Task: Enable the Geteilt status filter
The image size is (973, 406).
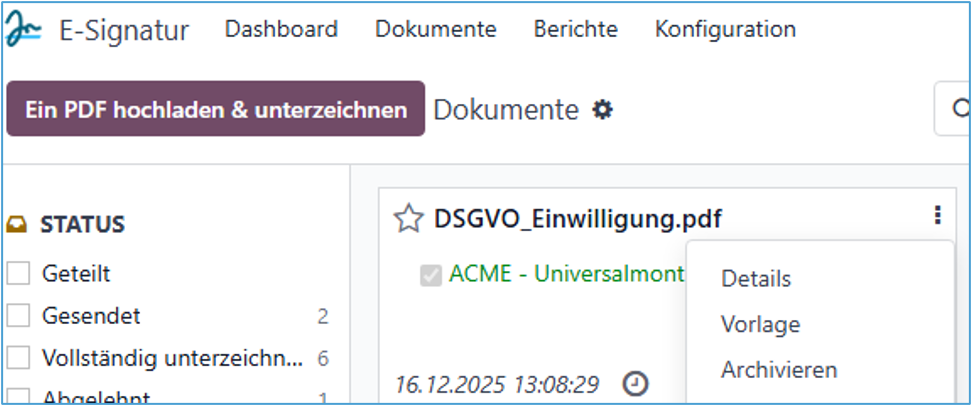Action: click(18, 273)
